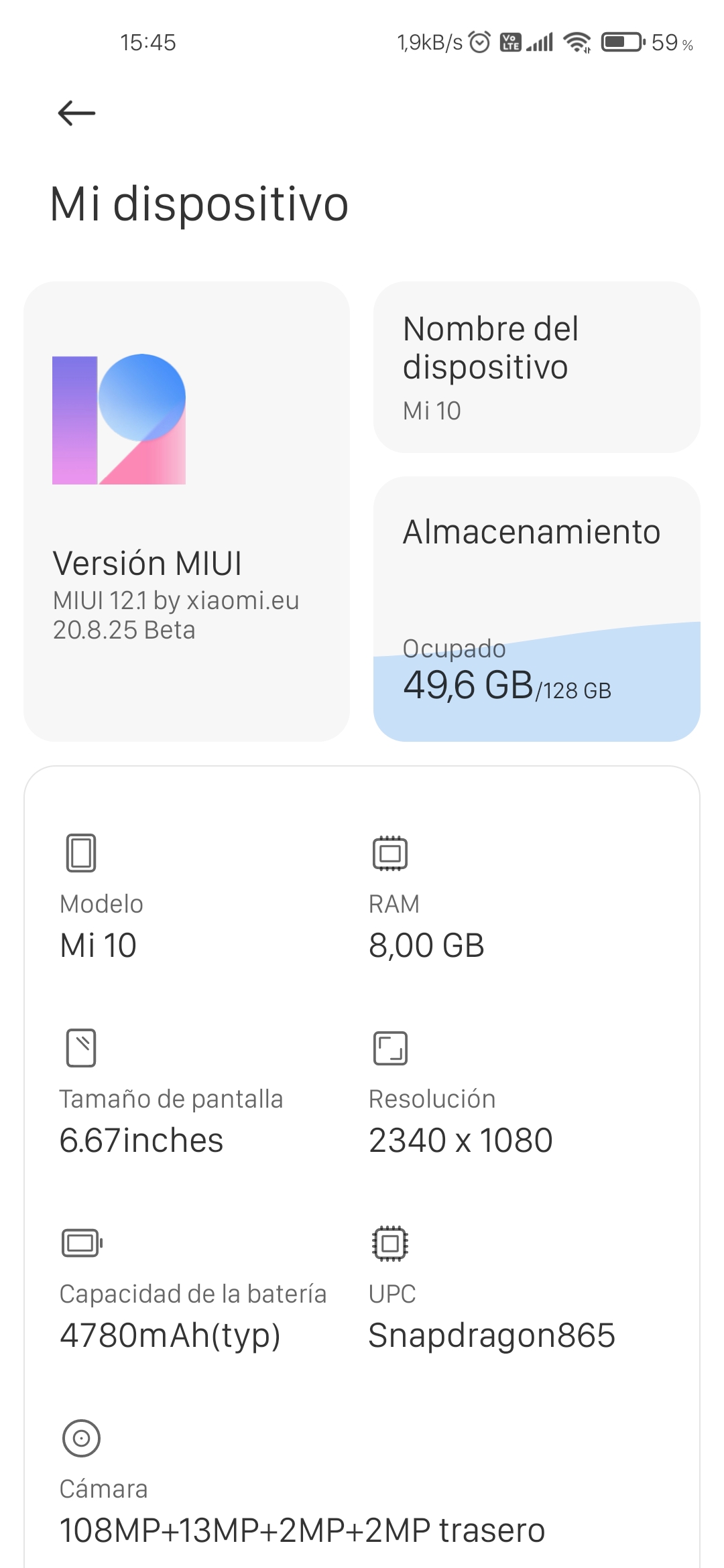Image resolution: width=724 pixels, height=1568 pixels.
Task: Tap the 49,6 GB storage usage
Action: click(468, 685)
